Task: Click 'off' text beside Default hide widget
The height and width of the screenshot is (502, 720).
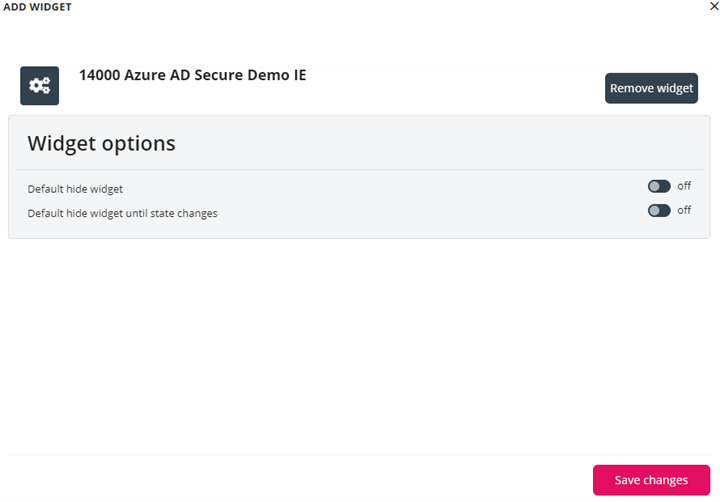Action: click(x=684, y=186)
